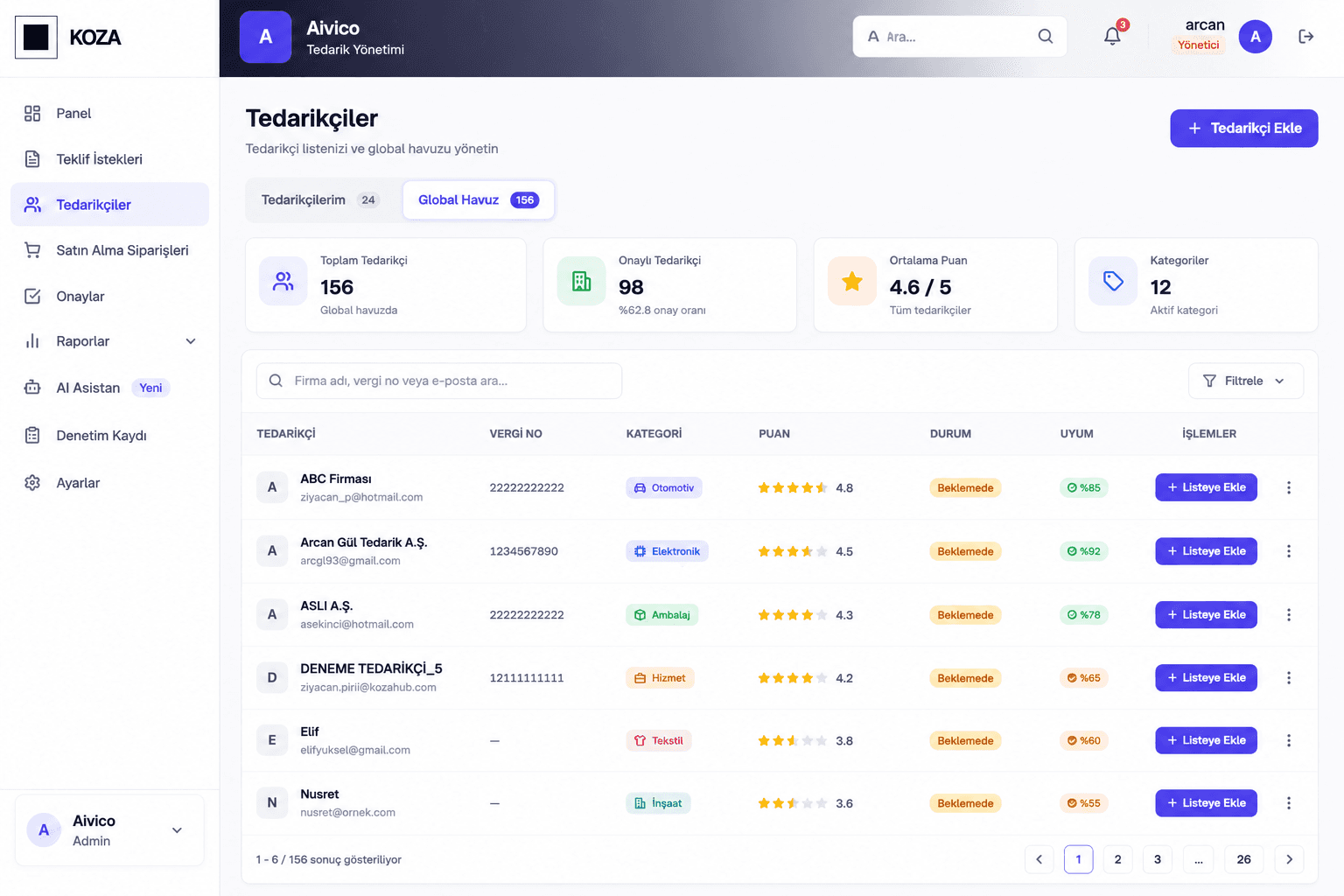Open more options for Nusret row
The image size is (1344, 896).
point(1289,803)
